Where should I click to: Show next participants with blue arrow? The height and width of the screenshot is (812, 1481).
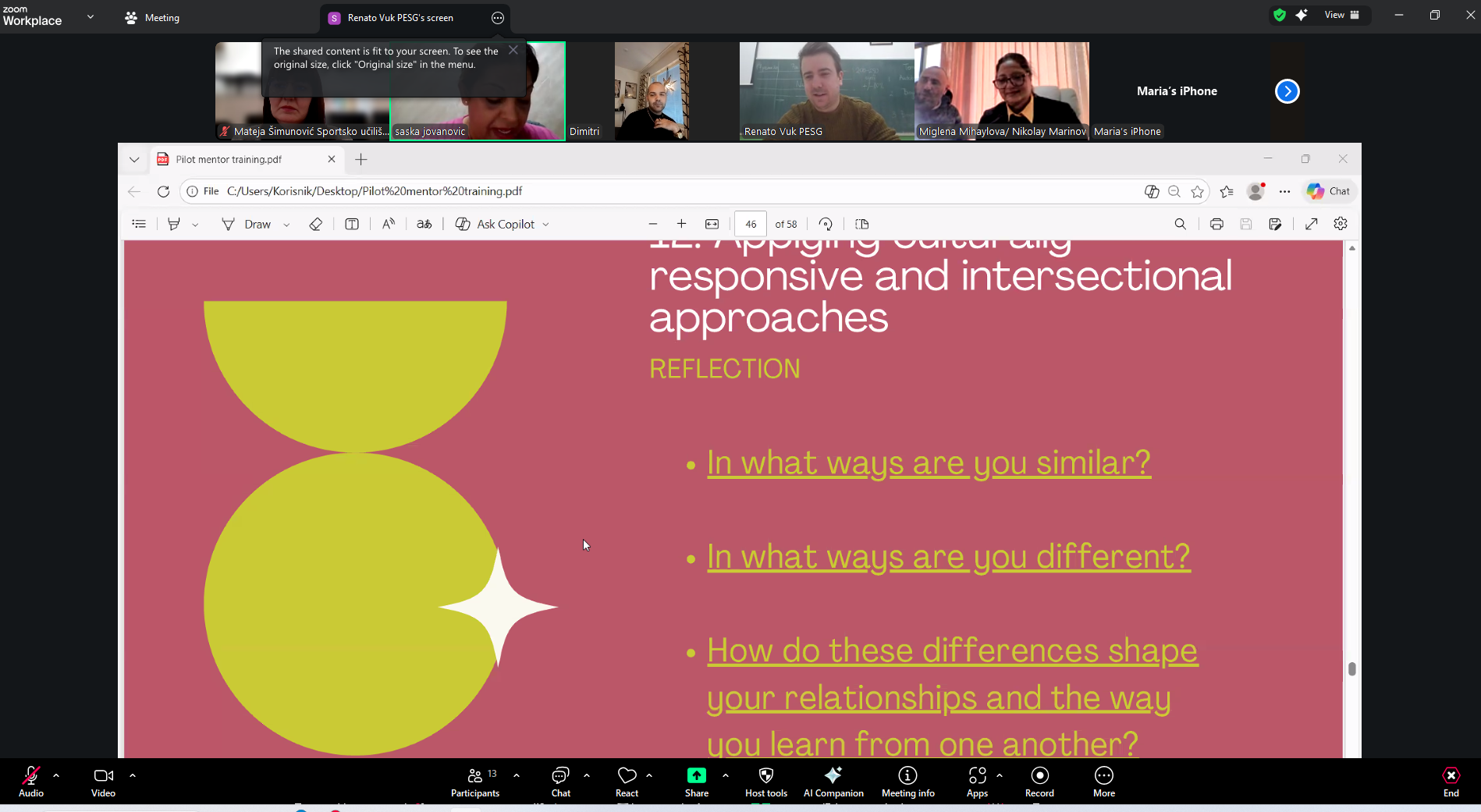[x=1287, y=91]
